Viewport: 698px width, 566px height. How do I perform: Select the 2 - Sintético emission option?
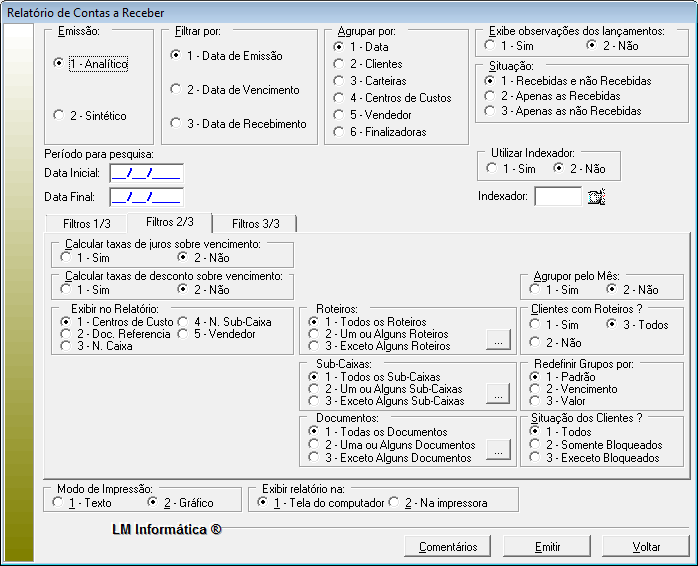click(59, 116)
